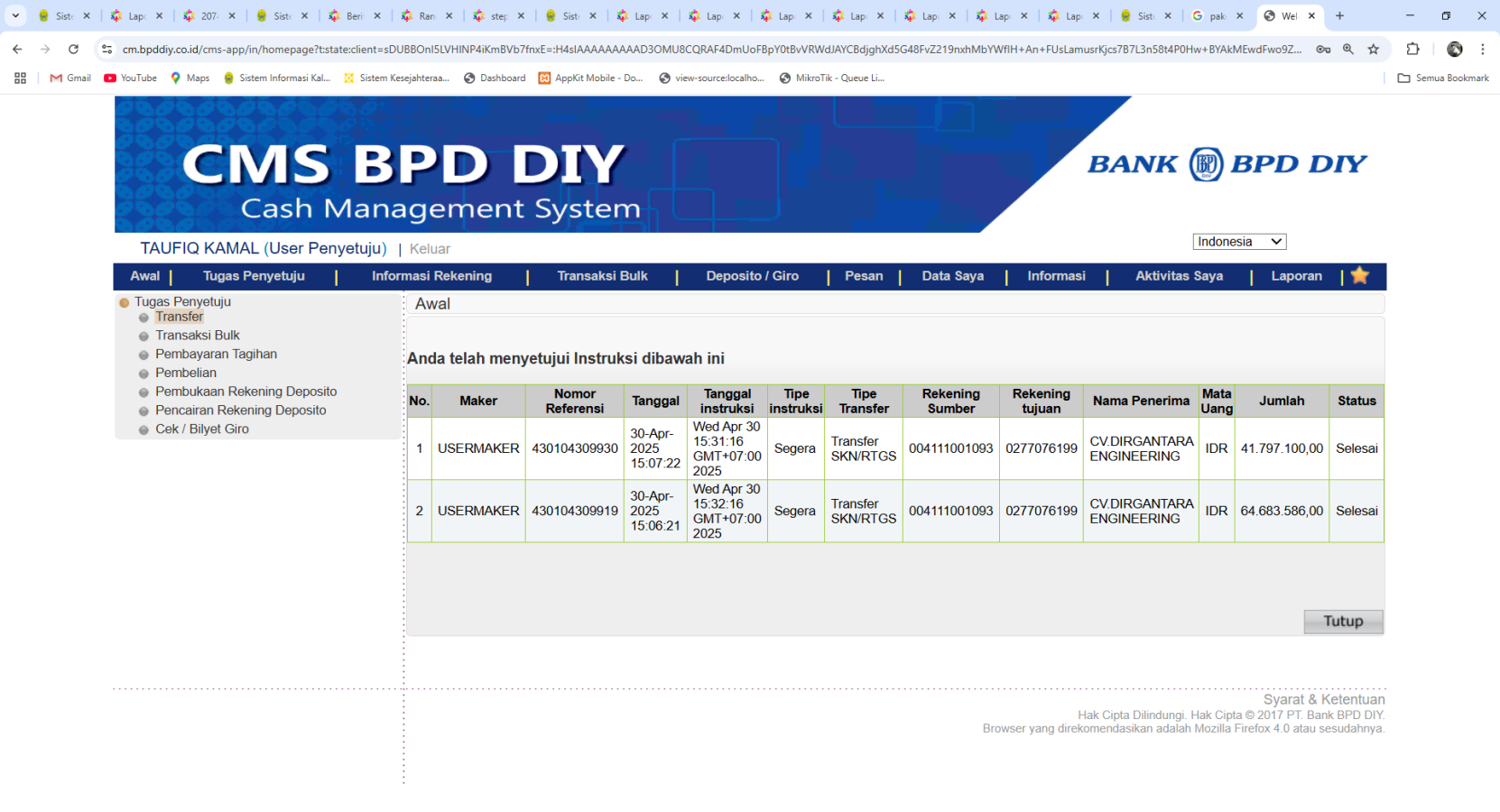Image resolution: width=1500 pixels, height=812 pixels.
Task: Select Transaksi Bulk in the sidebar
Action: point(197,336)
